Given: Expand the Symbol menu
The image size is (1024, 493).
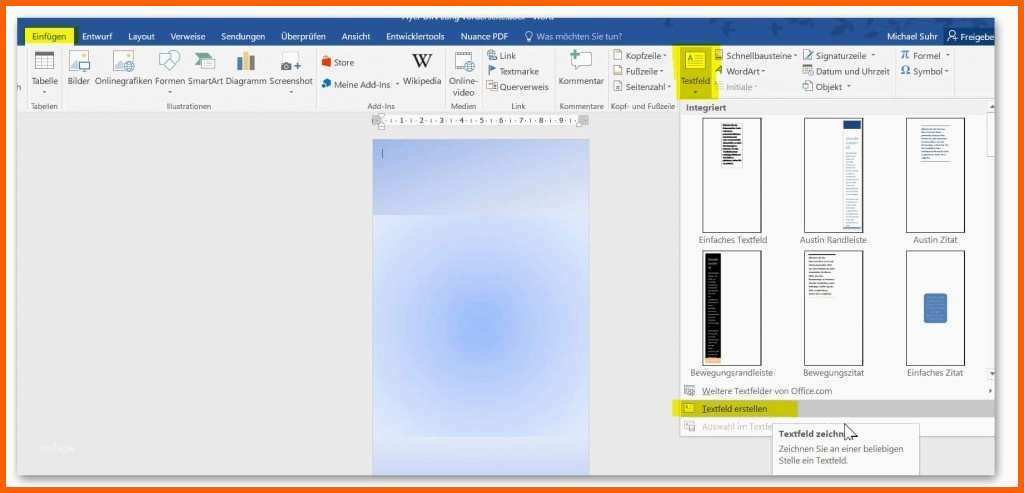Looking at the screenshot, I should (925, 71).
